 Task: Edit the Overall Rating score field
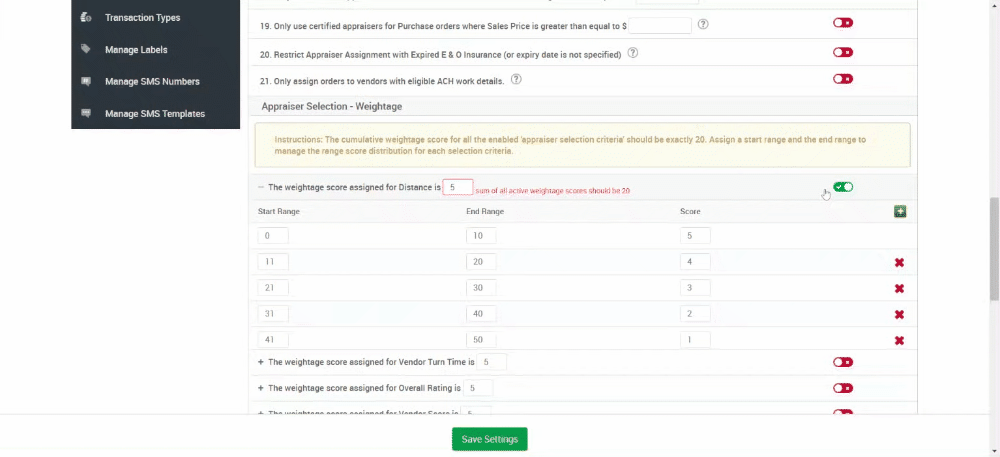tap(478, 388)
